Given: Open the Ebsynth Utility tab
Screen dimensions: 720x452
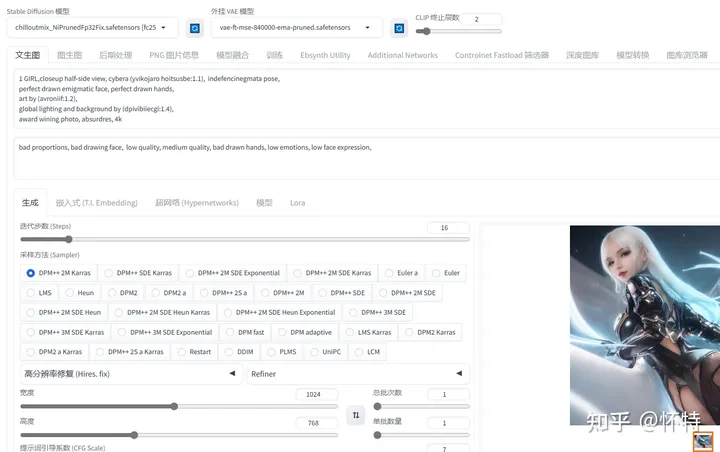Looking at the screenshot, I should pyautogui.click(x=325, y=55).
